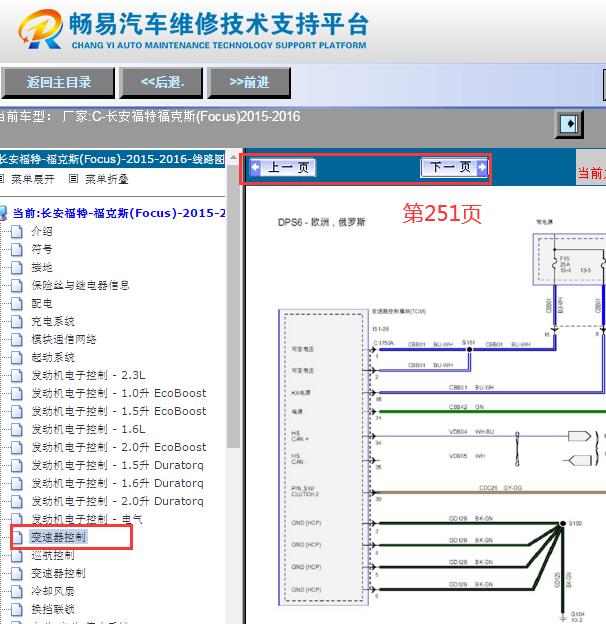Click the diagram title DPS6 - 欧洲，俄罗斯
Screen dimensions: 606x624
click(322, 222)
